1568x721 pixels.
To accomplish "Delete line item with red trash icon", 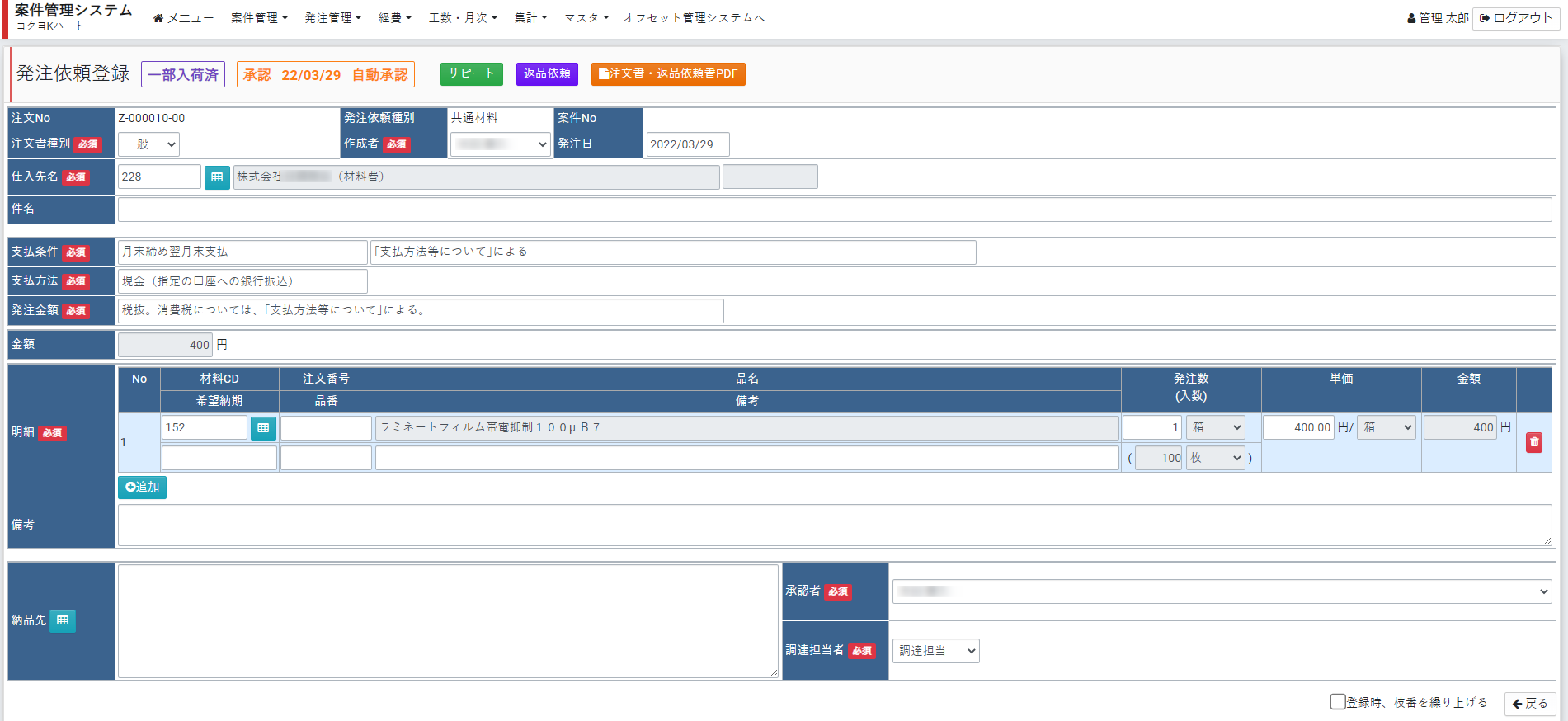I will [x=1534, y=442].
